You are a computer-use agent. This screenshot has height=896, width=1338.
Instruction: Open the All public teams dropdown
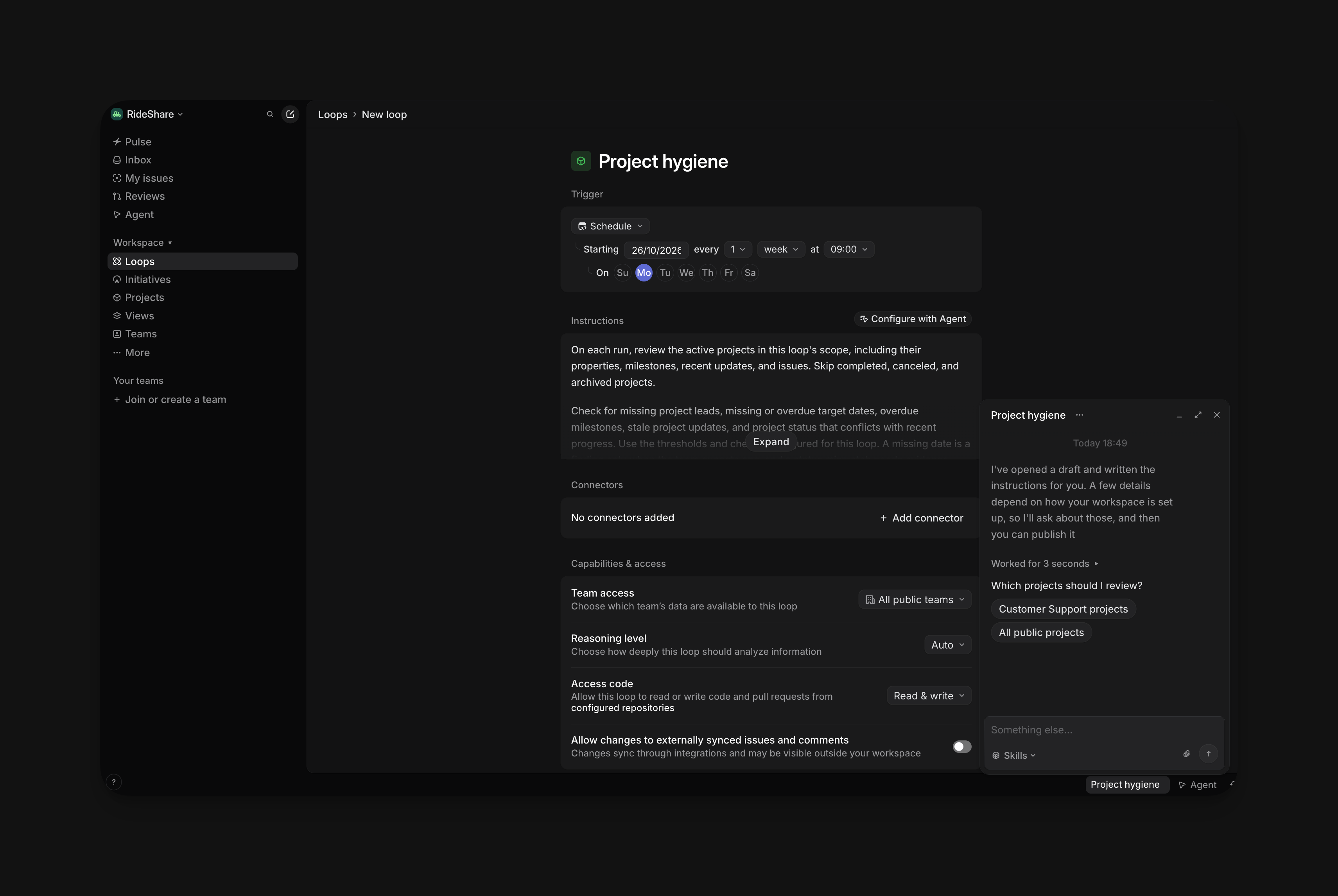(x=915, y=599)
